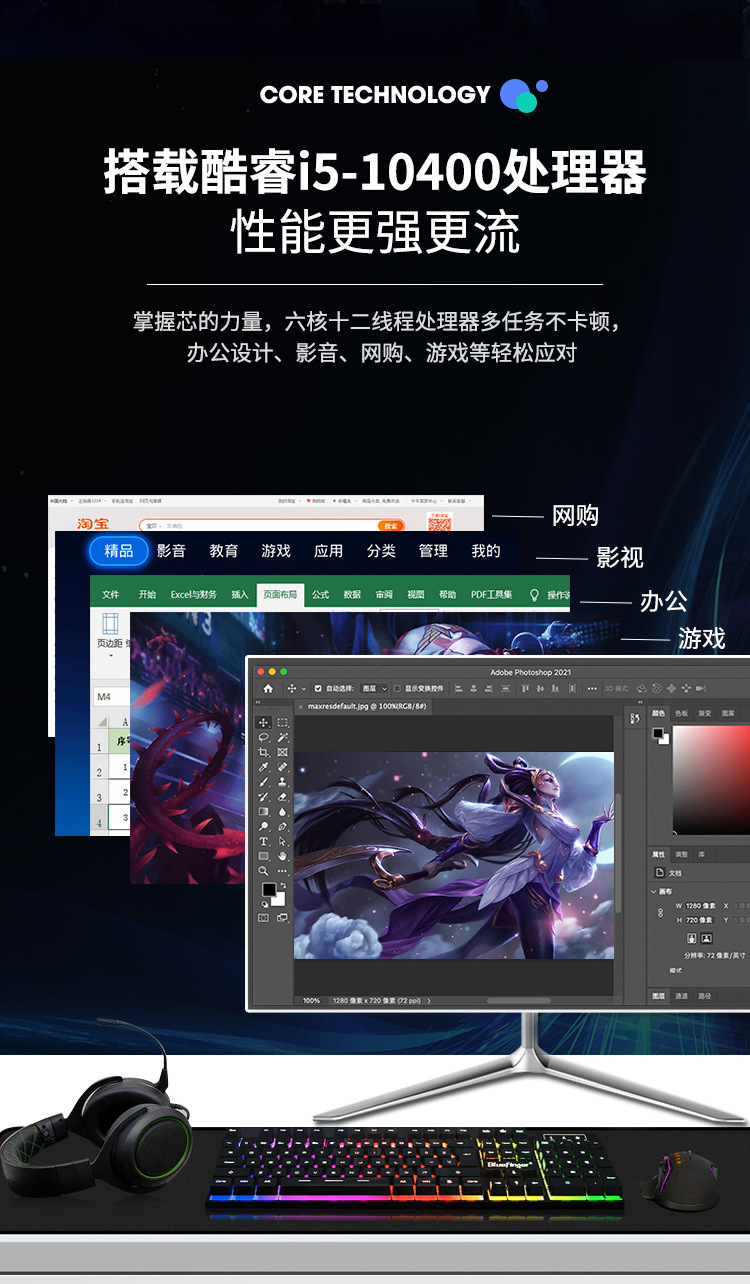Select the Crop tool

click(263, 752)
